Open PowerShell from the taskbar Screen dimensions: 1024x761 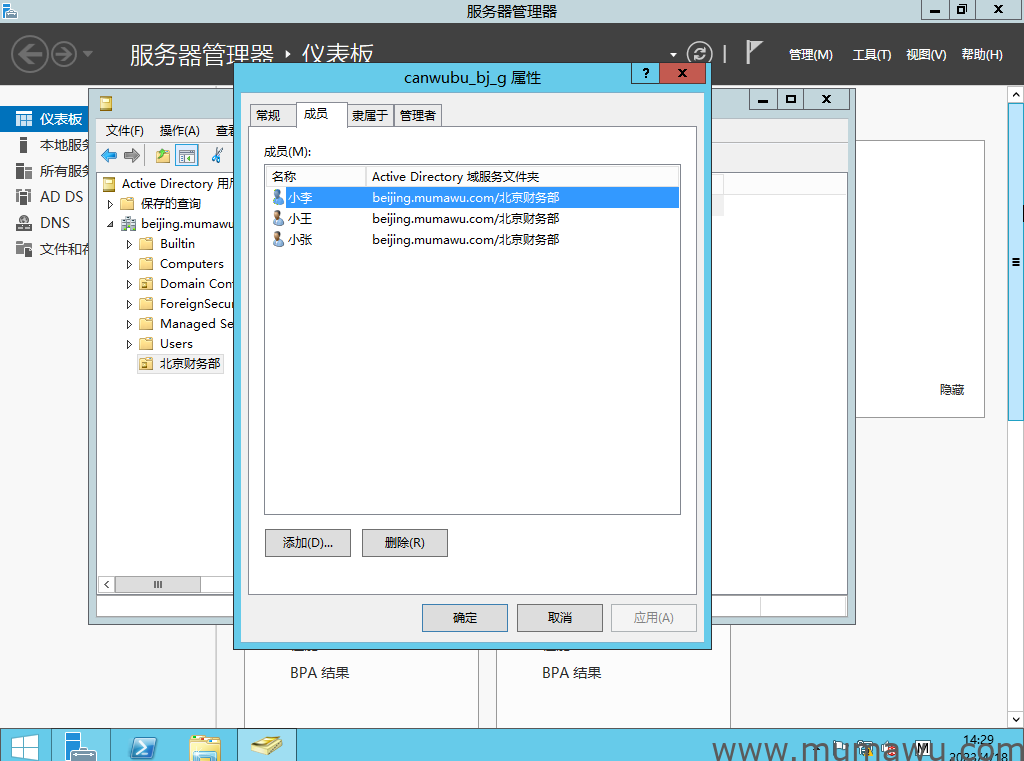click(143, 746)
